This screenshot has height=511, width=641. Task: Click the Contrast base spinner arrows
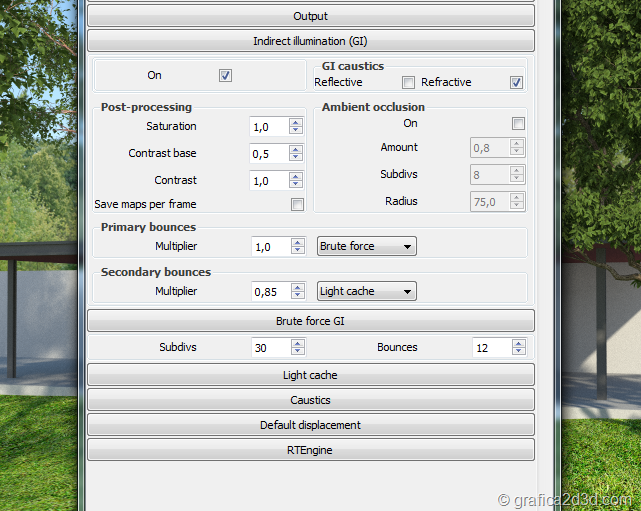point(296,154)
